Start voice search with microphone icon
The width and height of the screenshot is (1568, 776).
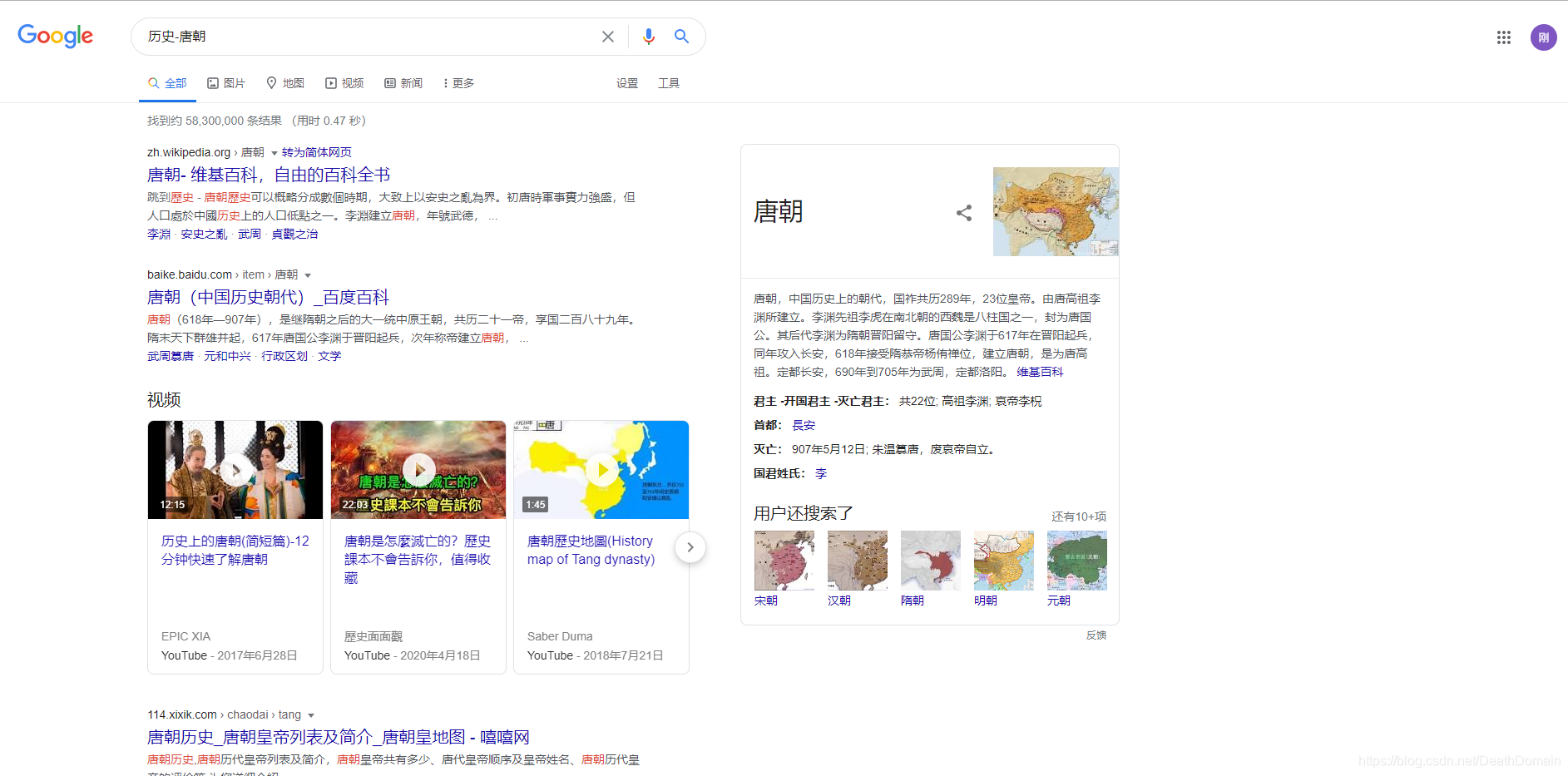pos(649,37)
